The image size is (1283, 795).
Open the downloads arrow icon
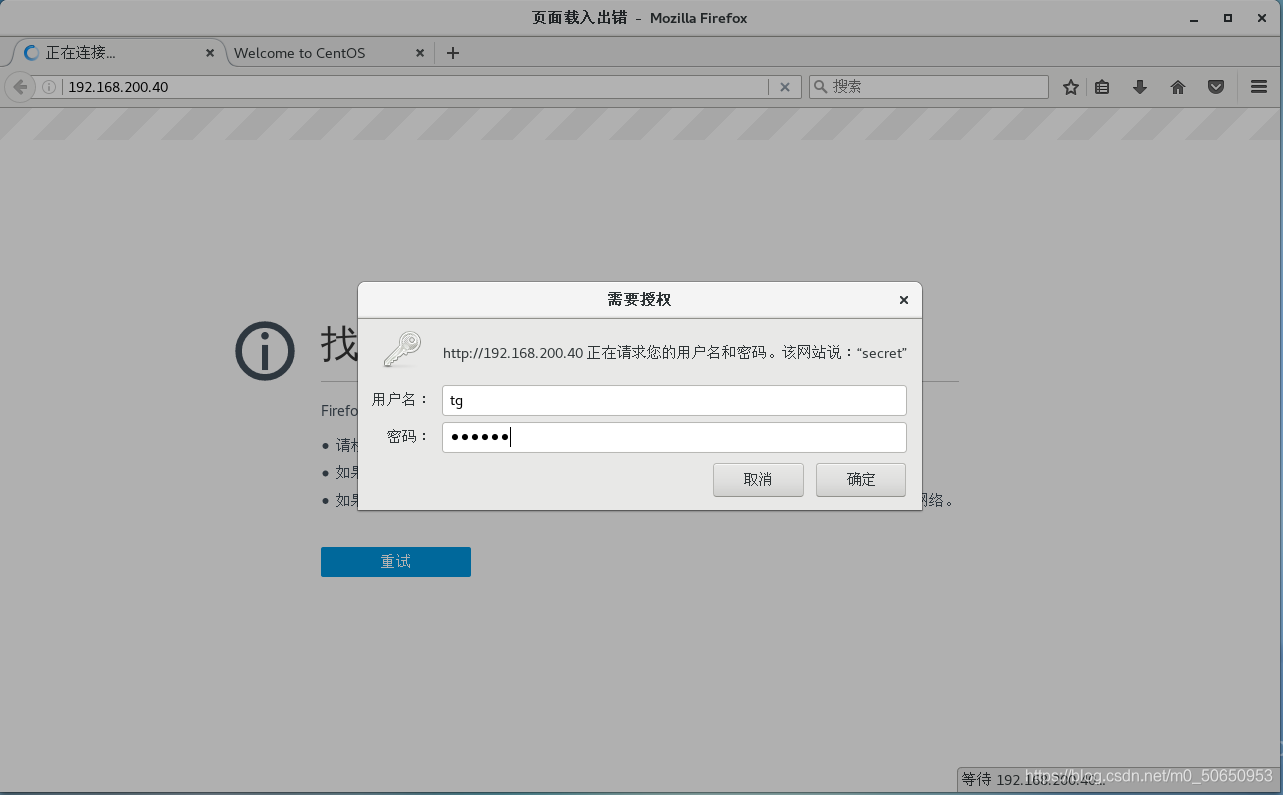1140,87
